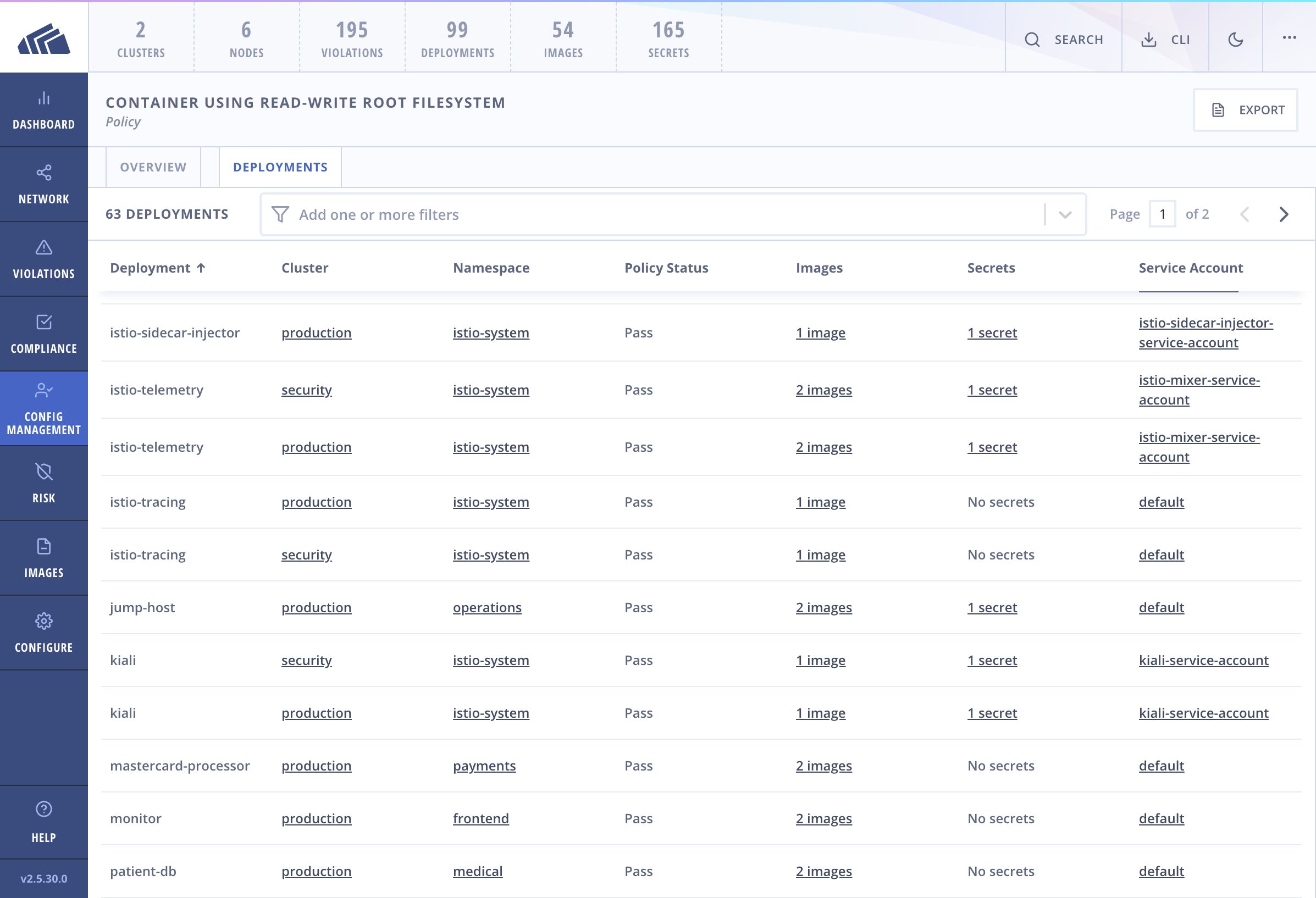The image size is (1316, 898).
Task: Go to the Violations section
Action: pos(43,259)
